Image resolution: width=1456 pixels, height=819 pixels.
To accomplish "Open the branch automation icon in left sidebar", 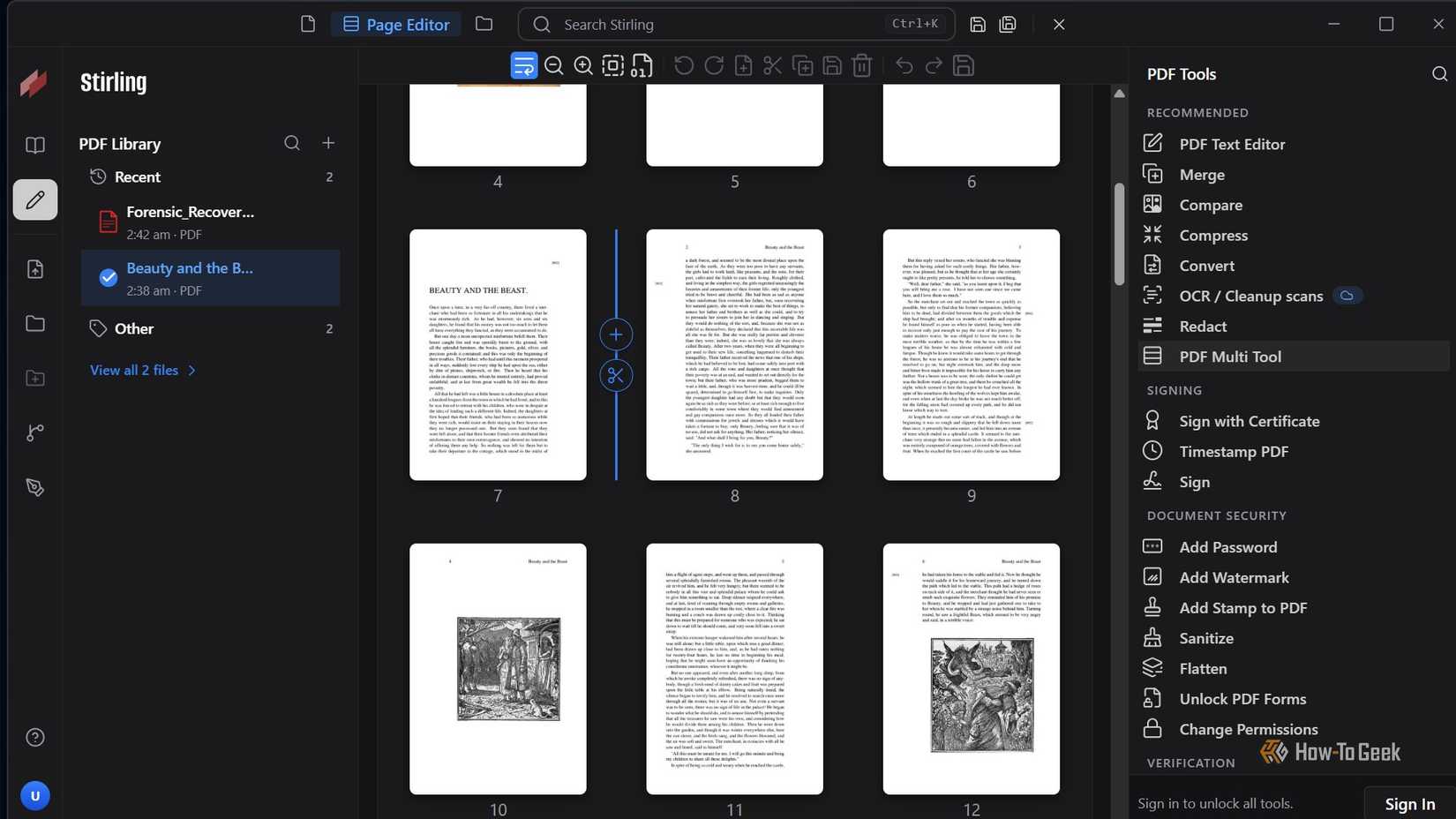I will 35,432.
